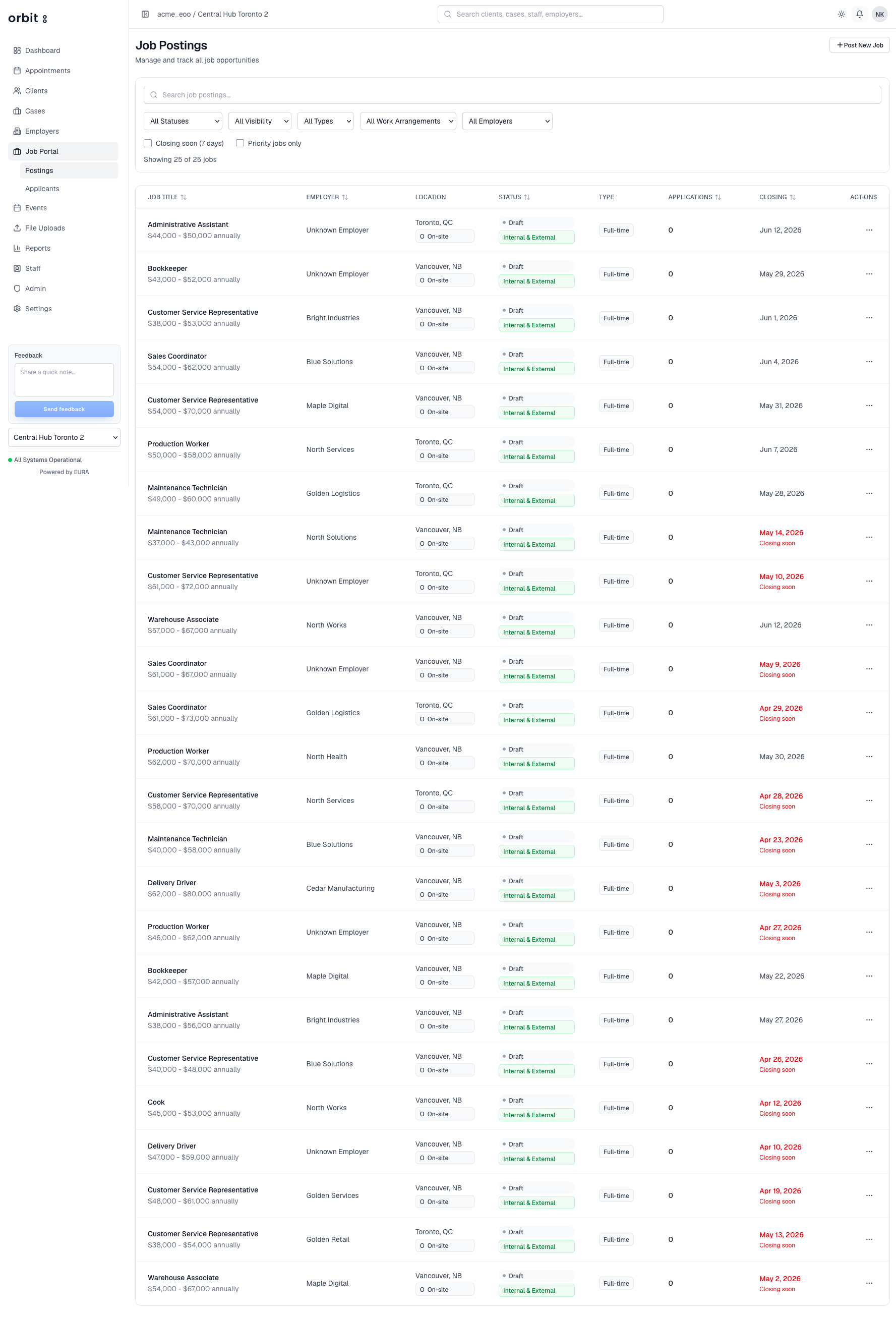
Task: Click May 14, 2026 closing date
Action: coord(781,533)
